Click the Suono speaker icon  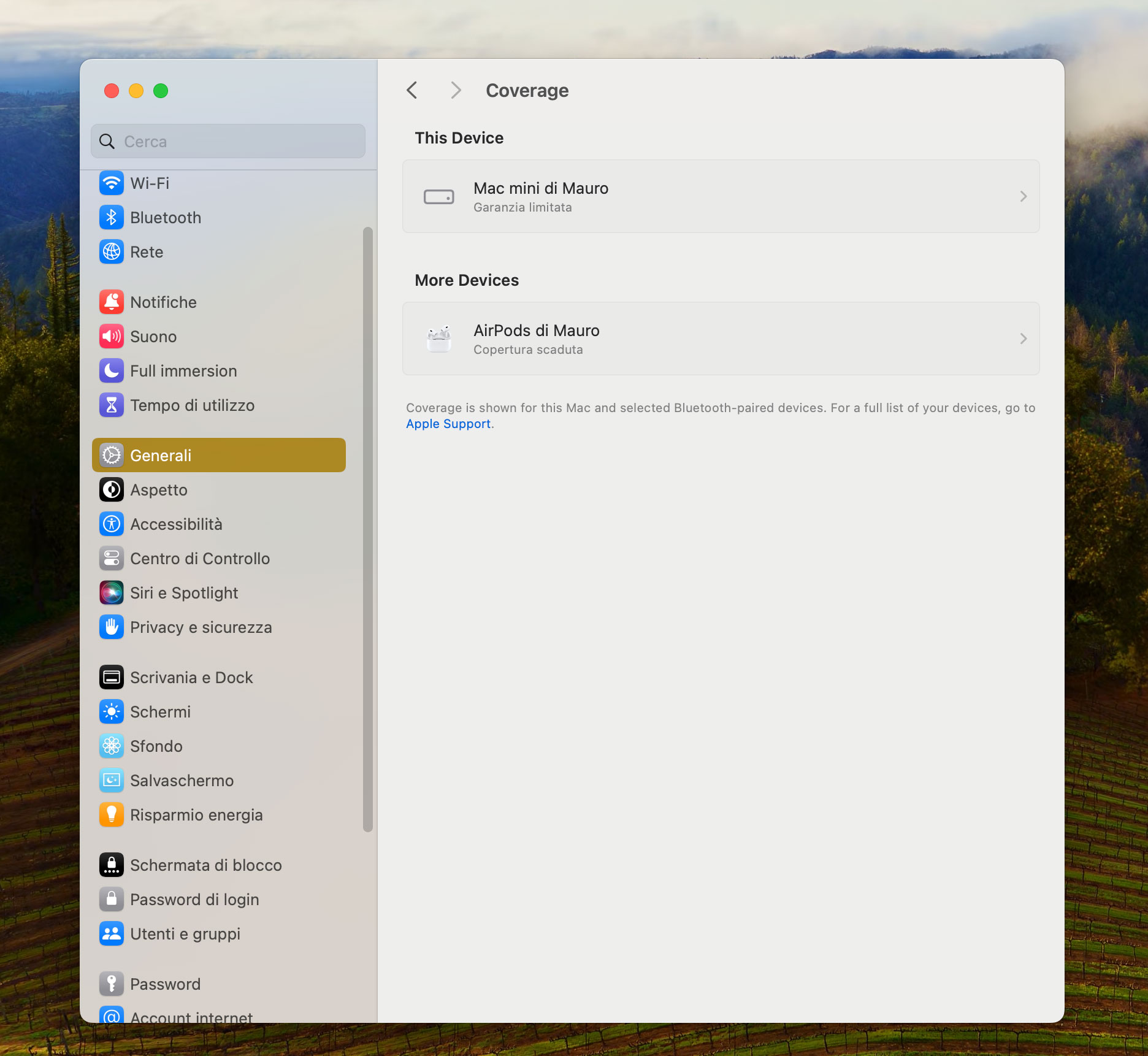pyautogui.click(x=112, y=336)
